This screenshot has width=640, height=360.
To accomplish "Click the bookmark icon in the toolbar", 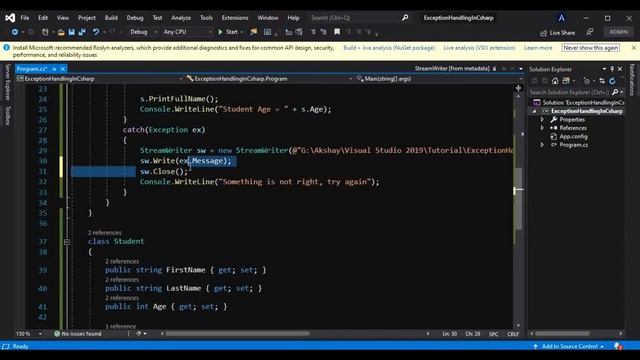I will 337,32.
